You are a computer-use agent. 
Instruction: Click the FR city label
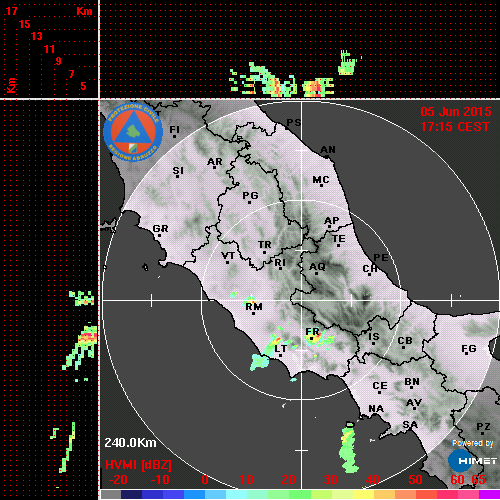(312, 332)
